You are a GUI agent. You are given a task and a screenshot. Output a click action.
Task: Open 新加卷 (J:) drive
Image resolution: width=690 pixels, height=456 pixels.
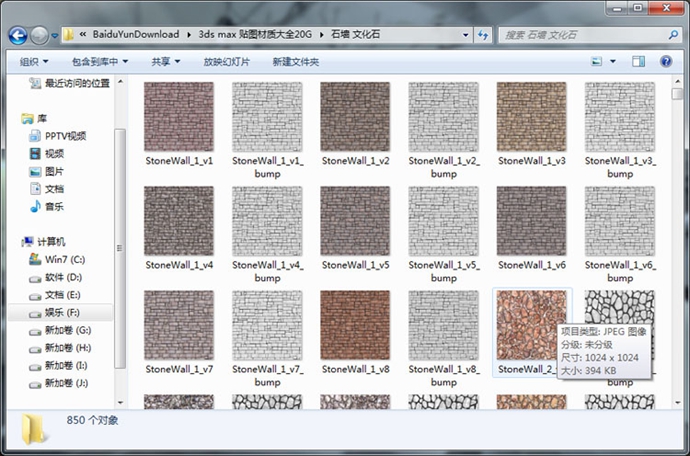pyautogui.click(x=58, y=383)
